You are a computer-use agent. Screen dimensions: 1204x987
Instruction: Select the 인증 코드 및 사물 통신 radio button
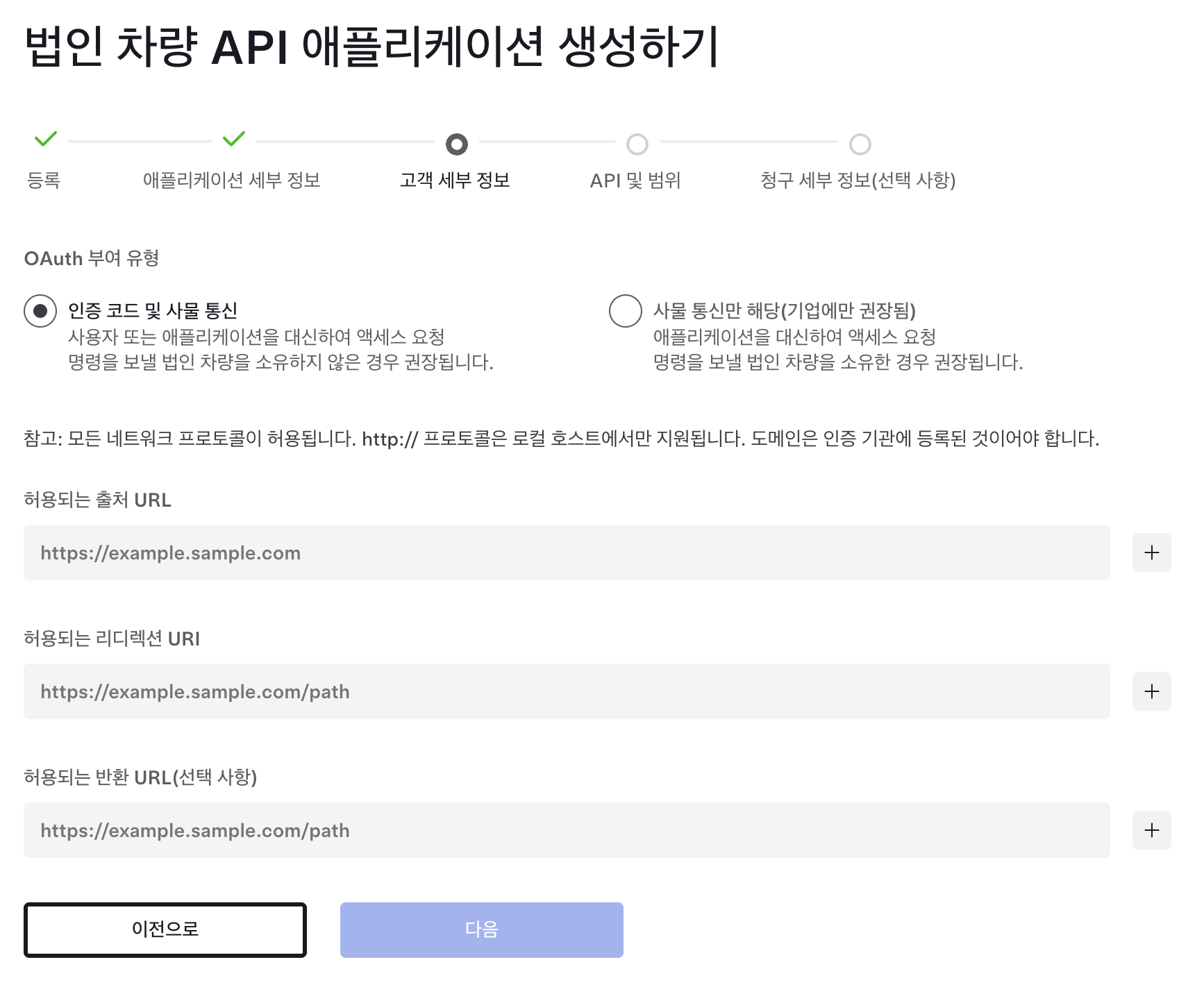pos(40,311)
